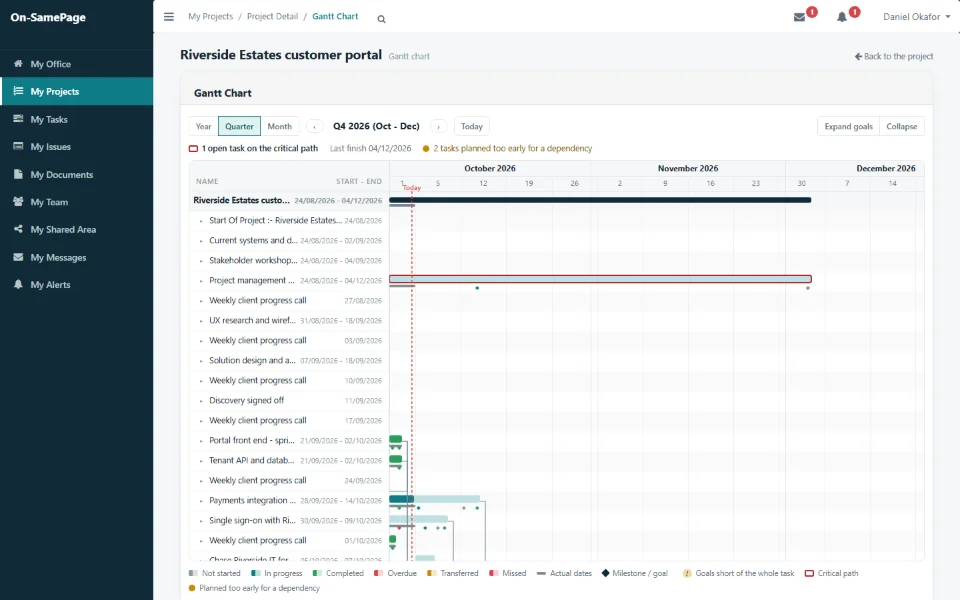Screen dimensions: 960x600
Task: Expand Tenant API and datab... row
Action: [x=201, y=461]
